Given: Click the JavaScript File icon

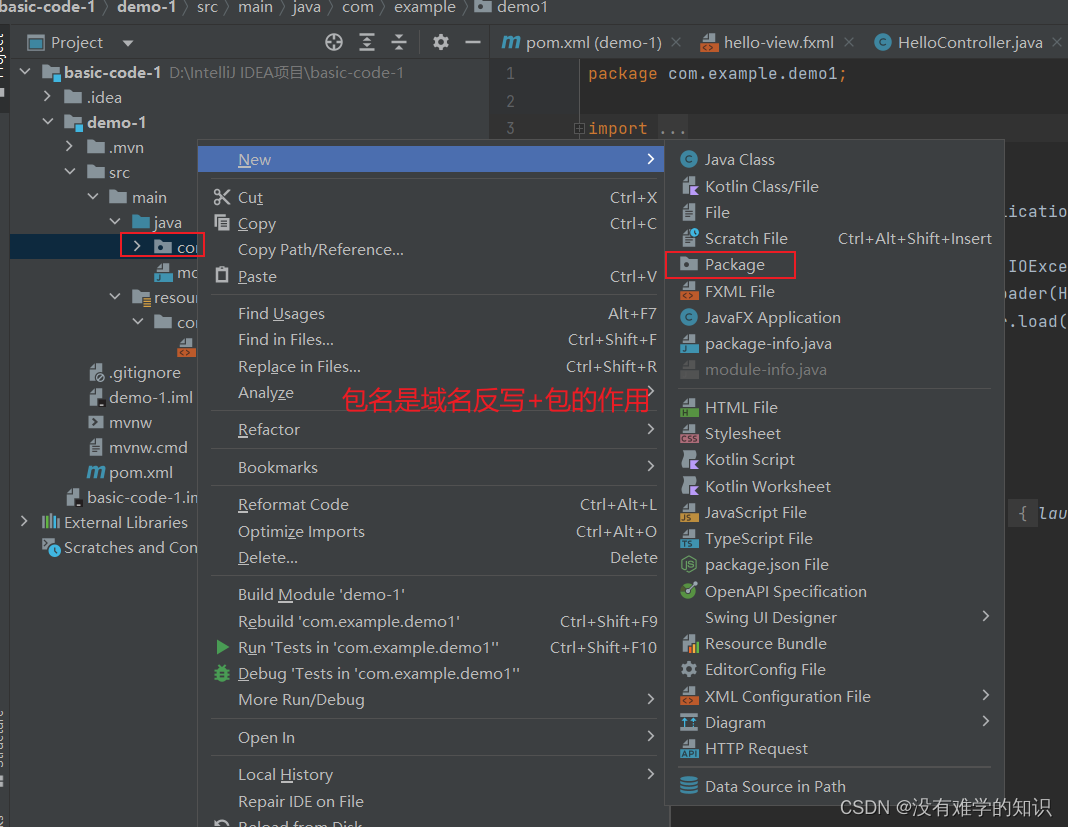Looking at the screenshot, I should (x=689, y=512).
